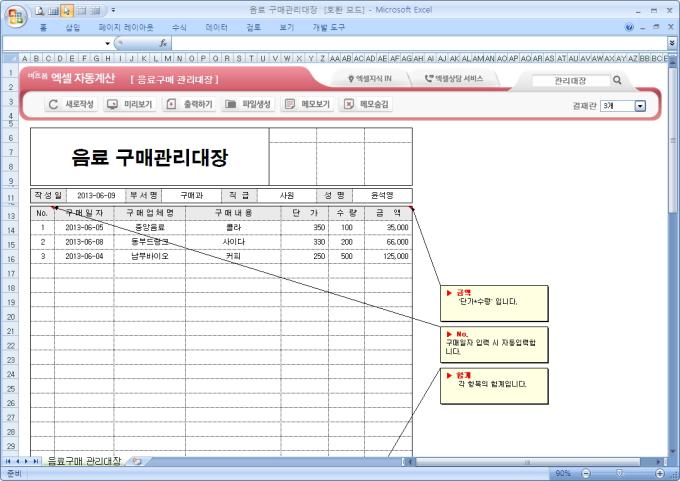
Task: Select the 작성일 value 2013-06-09
Action: 96,196
